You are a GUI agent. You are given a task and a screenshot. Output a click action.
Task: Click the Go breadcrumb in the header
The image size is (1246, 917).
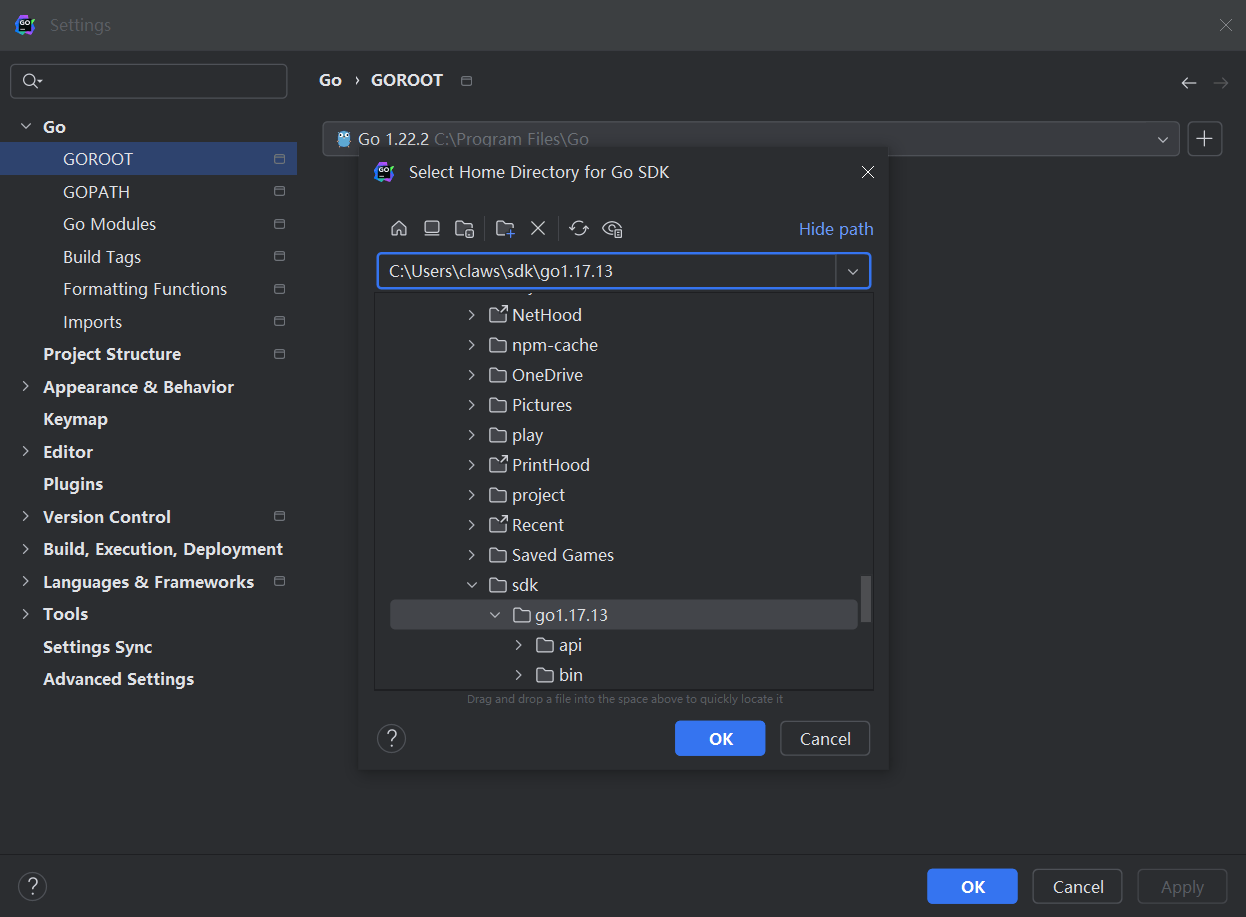coord(330,80)
